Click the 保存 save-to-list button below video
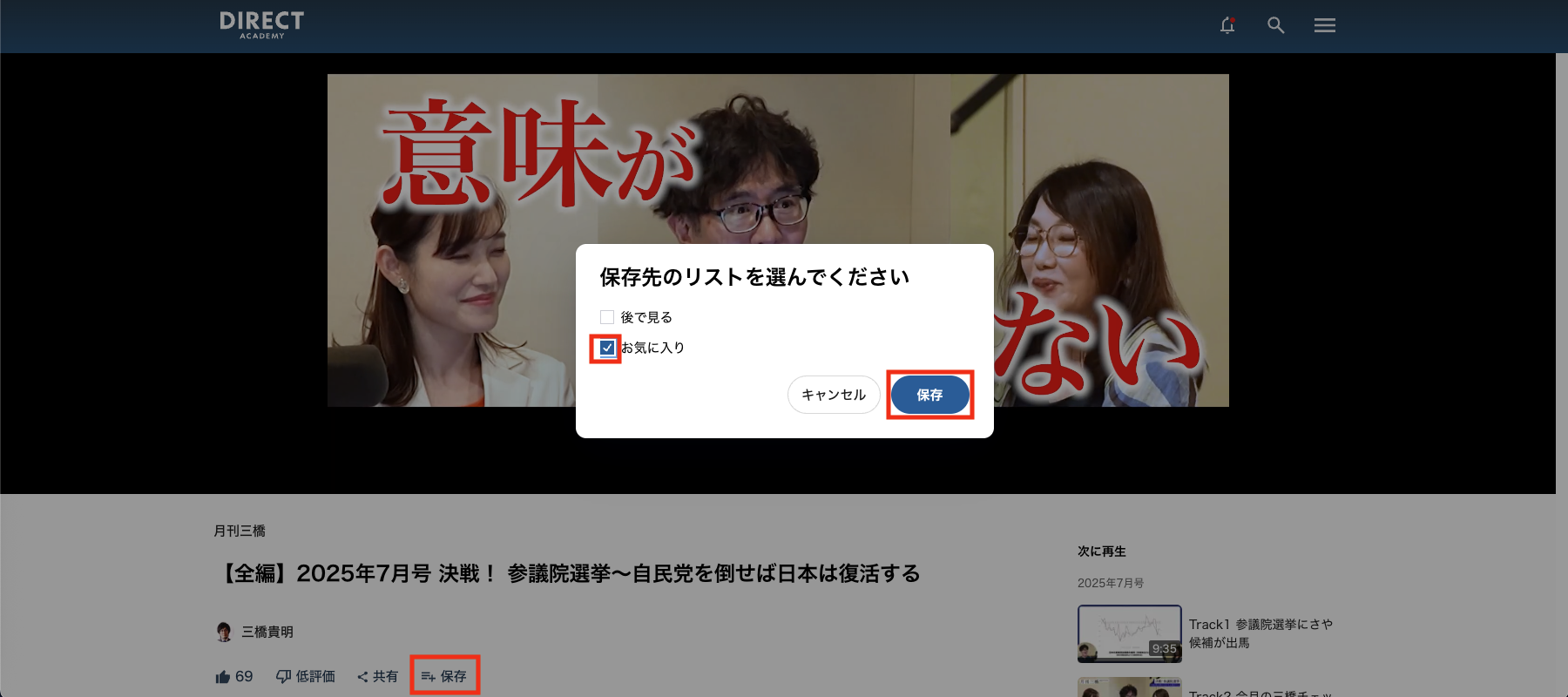Screen dimensions: 1568x697 click(444, 676)
